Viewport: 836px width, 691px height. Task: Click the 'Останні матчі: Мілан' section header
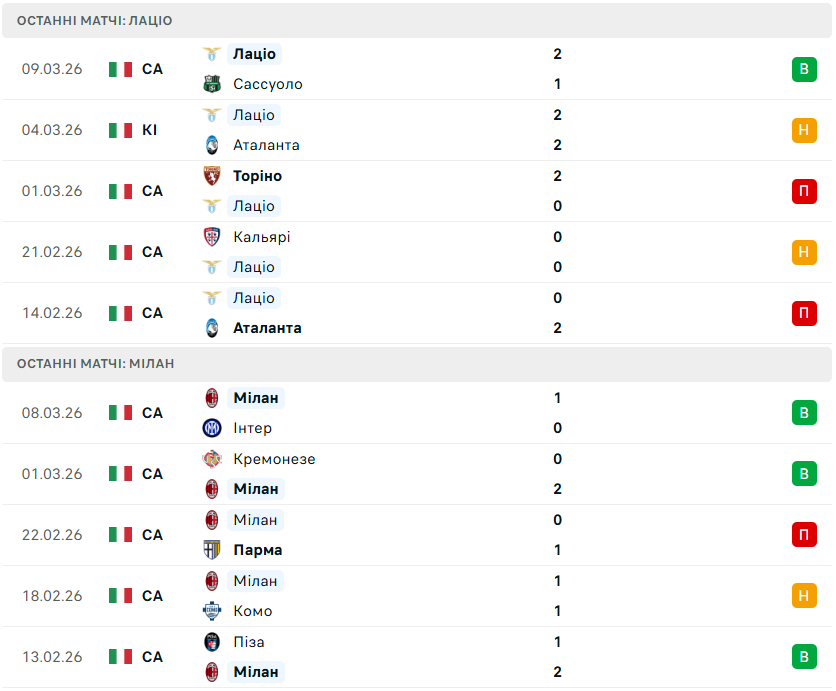tap(95, 364)
